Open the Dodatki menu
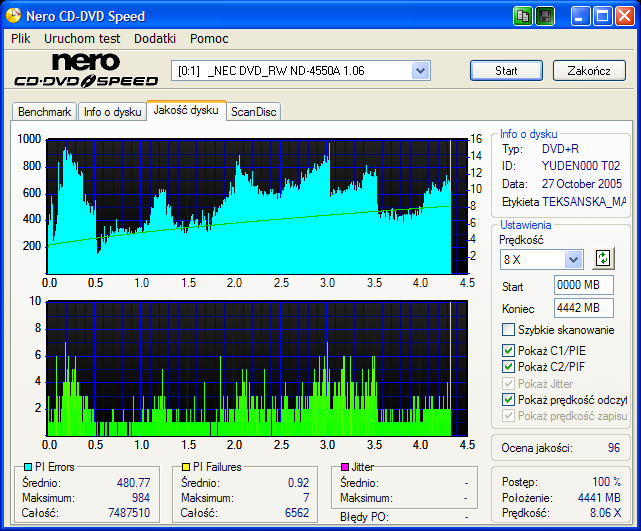The image size is (641, 531). click(155, 38)
